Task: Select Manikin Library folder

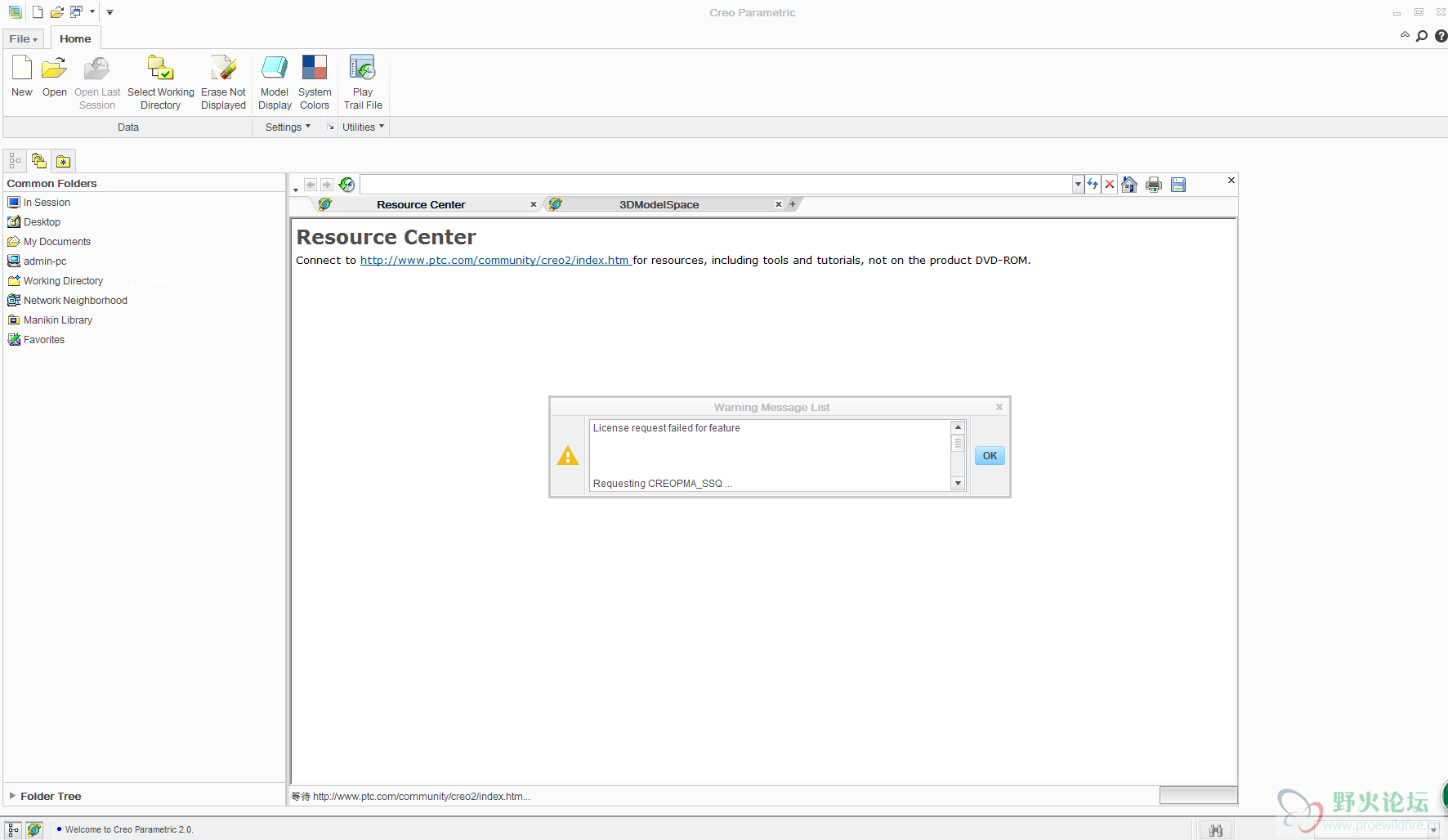Action: (50, 319)
